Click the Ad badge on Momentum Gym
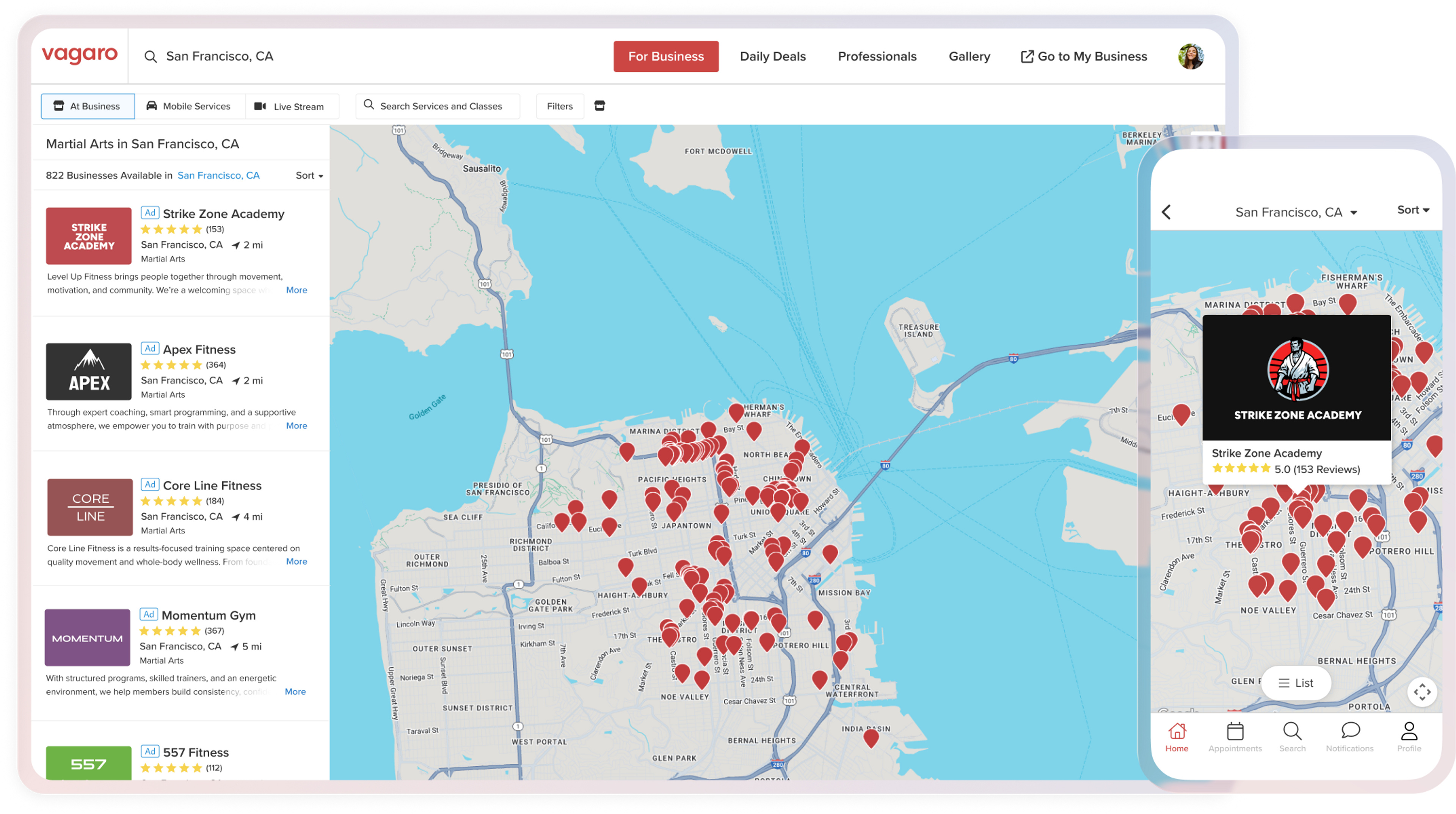 pos(149,615)
